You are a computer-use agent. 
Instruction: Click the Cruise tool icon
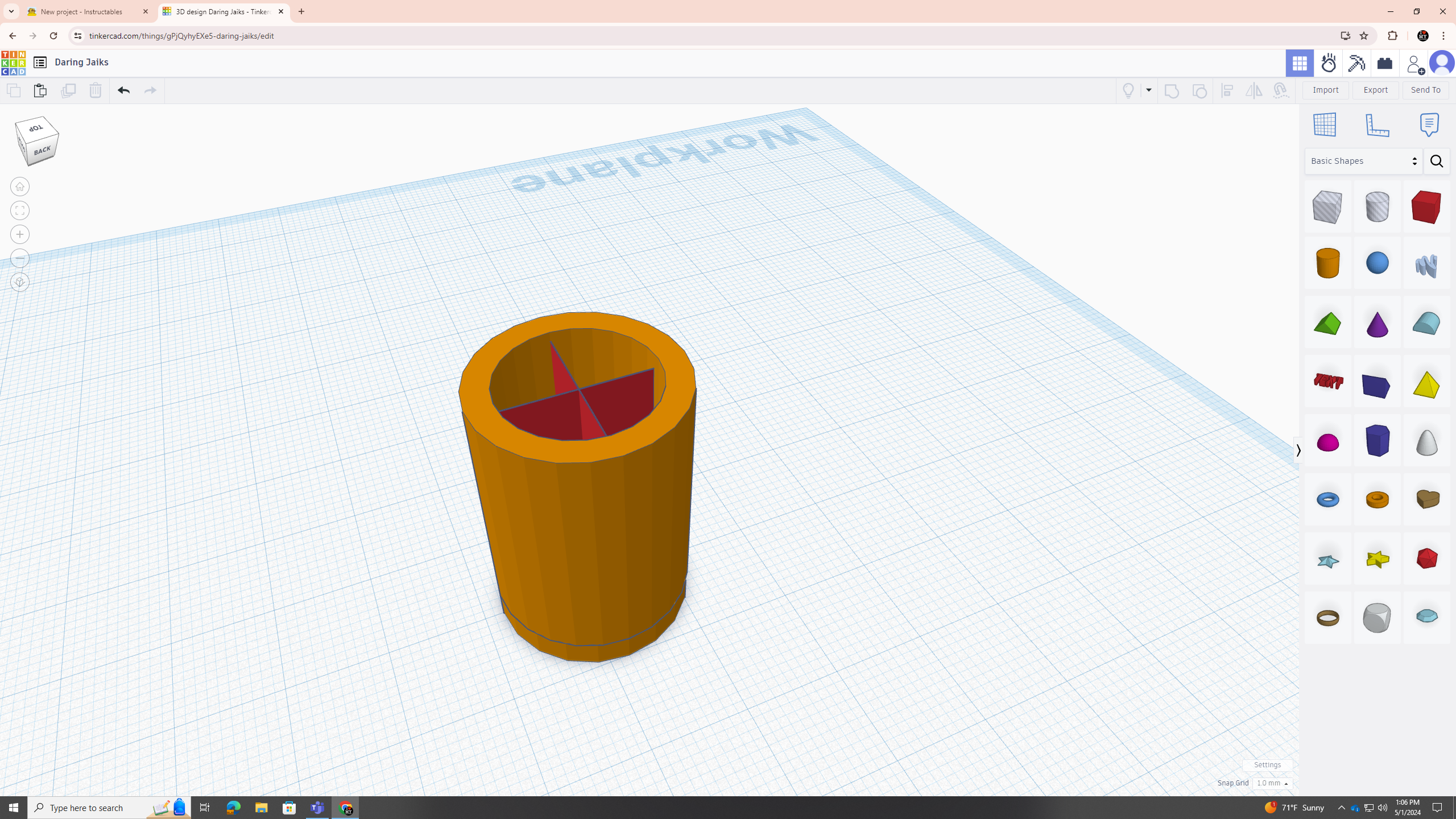(x=1281, y=90)
